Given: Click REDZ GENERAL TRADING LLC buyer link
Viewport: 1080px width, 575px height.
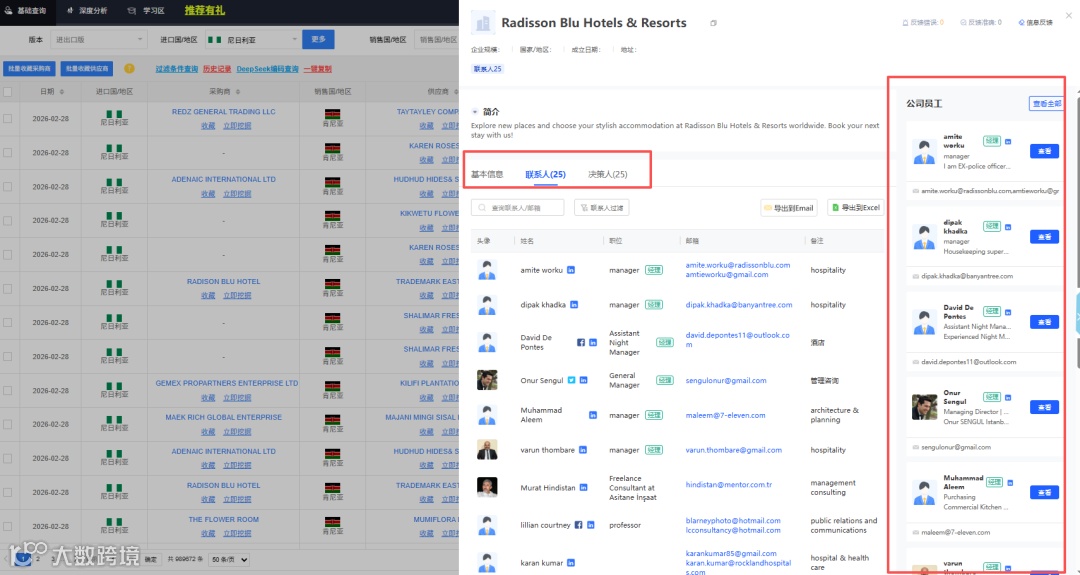Looking at the screenshot, I should [x=223, y=112].
